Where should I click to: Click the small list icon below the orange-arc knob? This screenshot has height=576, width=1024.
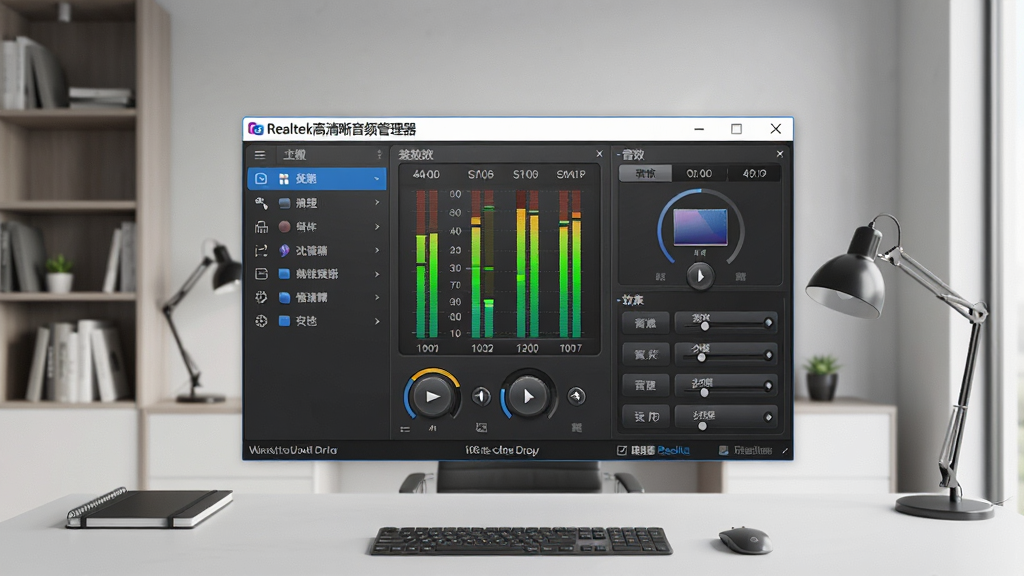tap(405, 429)
